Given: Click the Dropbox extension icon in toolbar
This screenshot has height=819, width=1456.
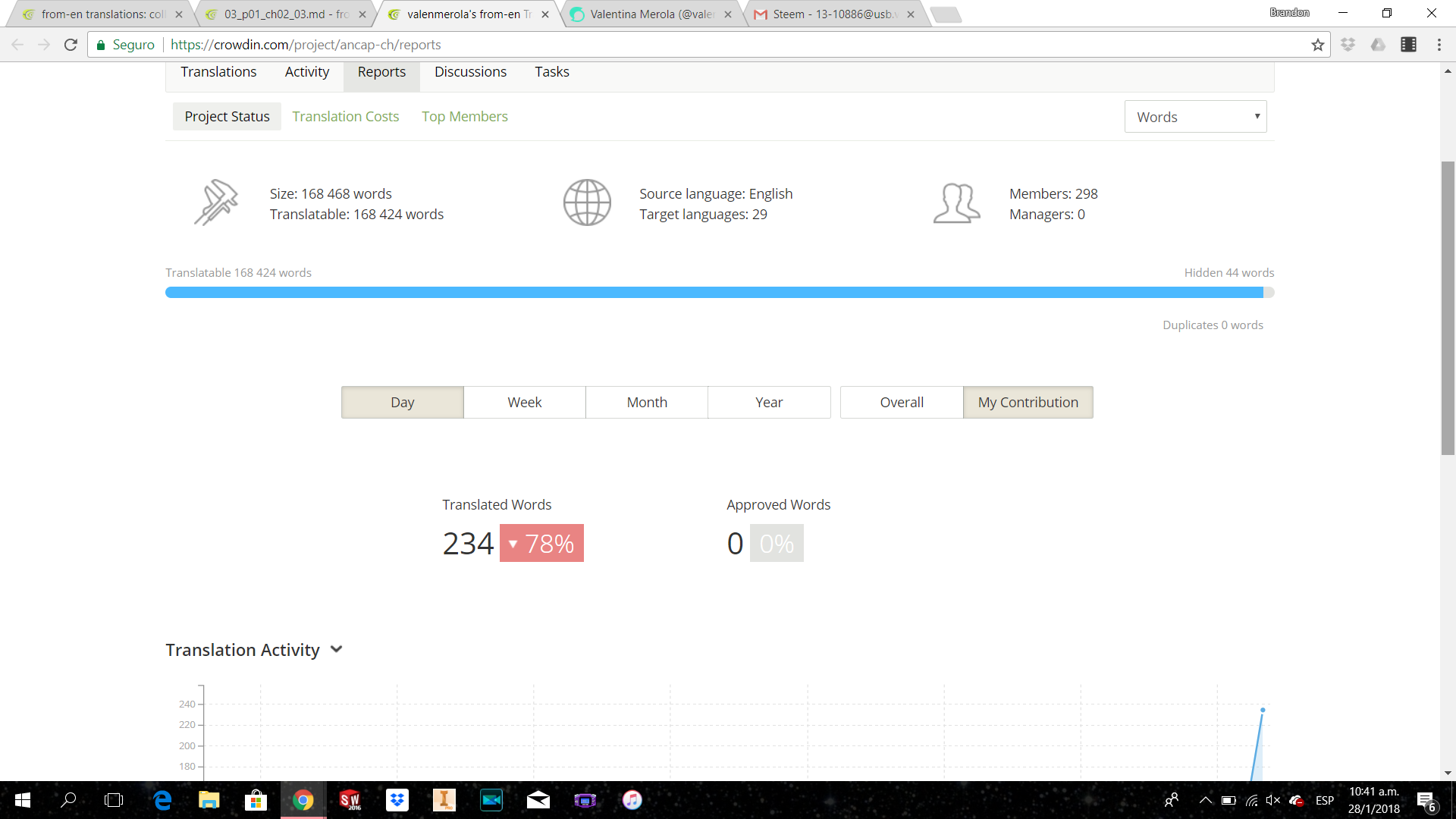Looking at the screenshot, I should click(x=1348, y=45).
